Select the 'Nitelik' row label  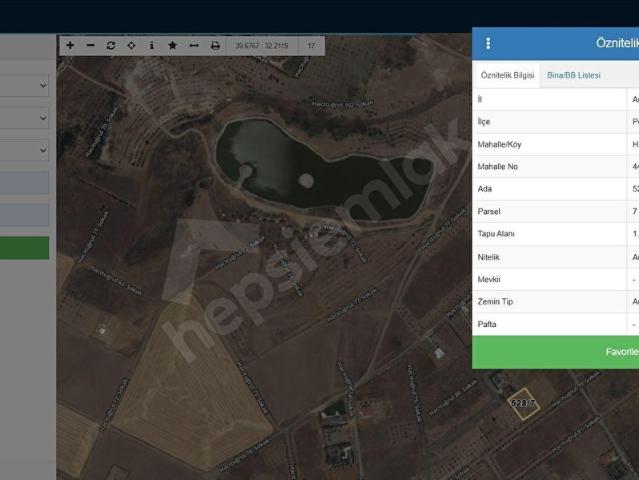(x=488, y=257)
